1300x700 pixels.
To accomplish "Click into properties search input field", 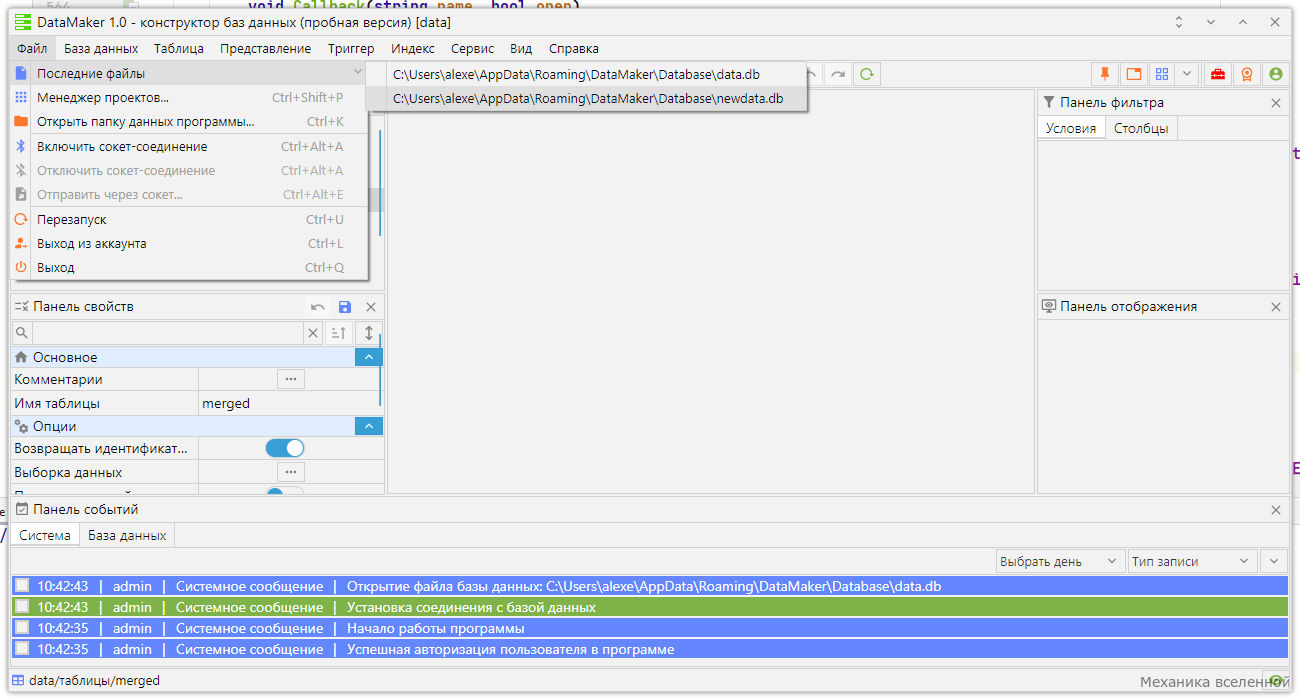I will 168,333.
